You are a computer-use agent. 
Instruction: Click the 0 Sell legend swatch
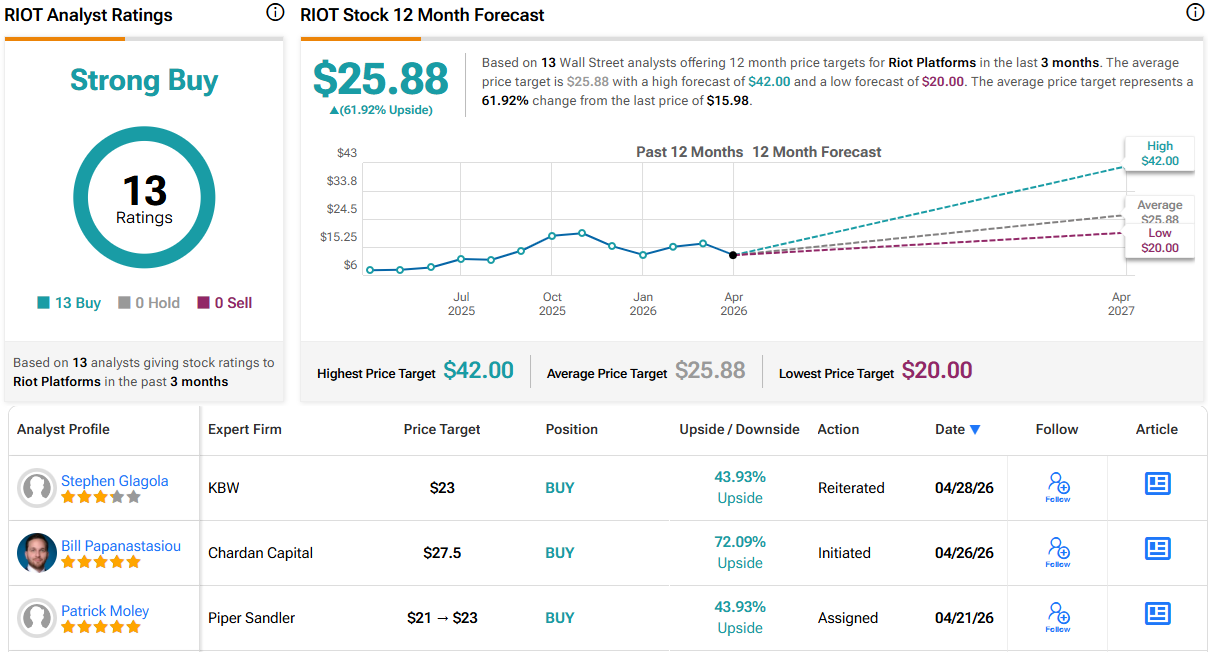(x=203, y=303)
